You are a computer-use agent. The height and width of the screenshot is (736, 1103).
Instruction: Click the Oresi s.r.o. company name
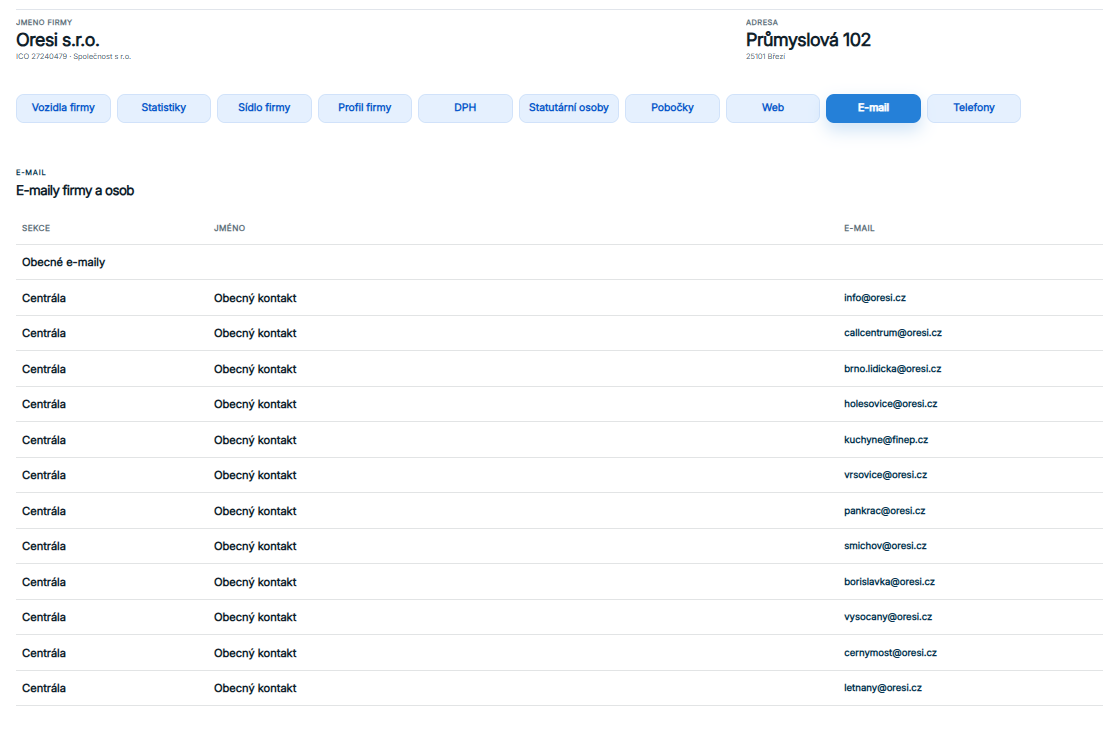58,40
